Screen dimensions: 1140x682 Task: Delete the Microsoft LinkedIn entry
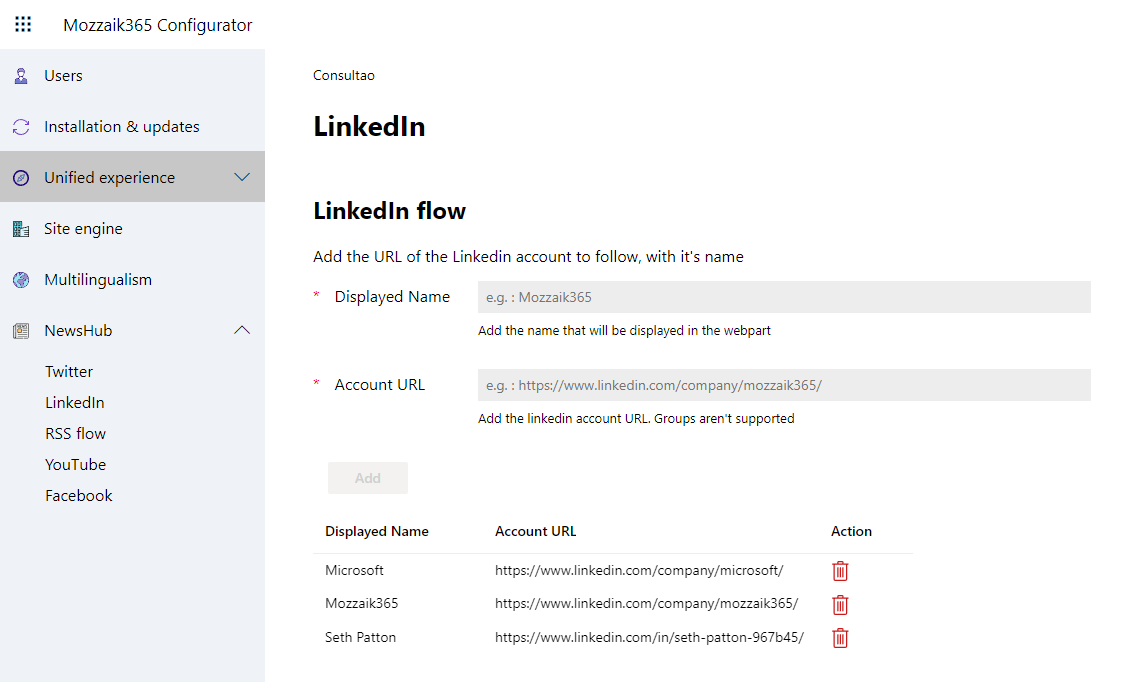(x=840, y=571)
